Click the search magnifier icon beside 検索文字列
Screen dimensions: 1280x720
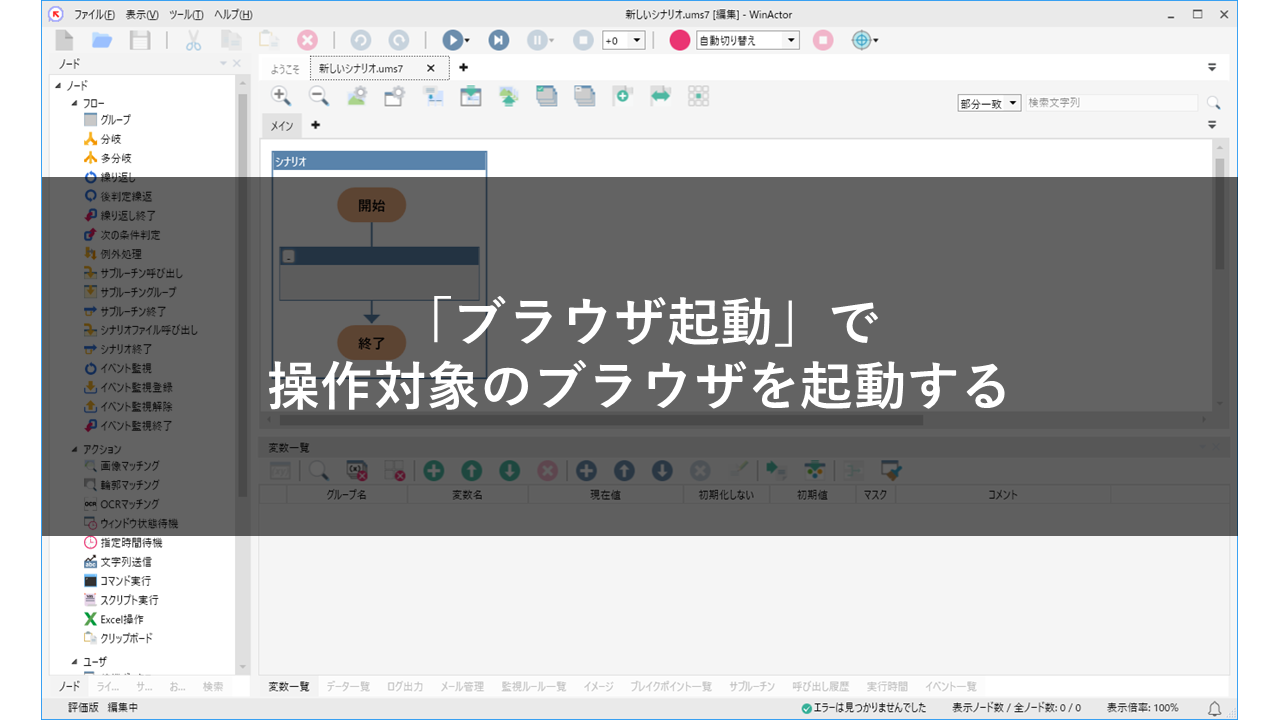pyautogui.click(x=1213, y=103)
